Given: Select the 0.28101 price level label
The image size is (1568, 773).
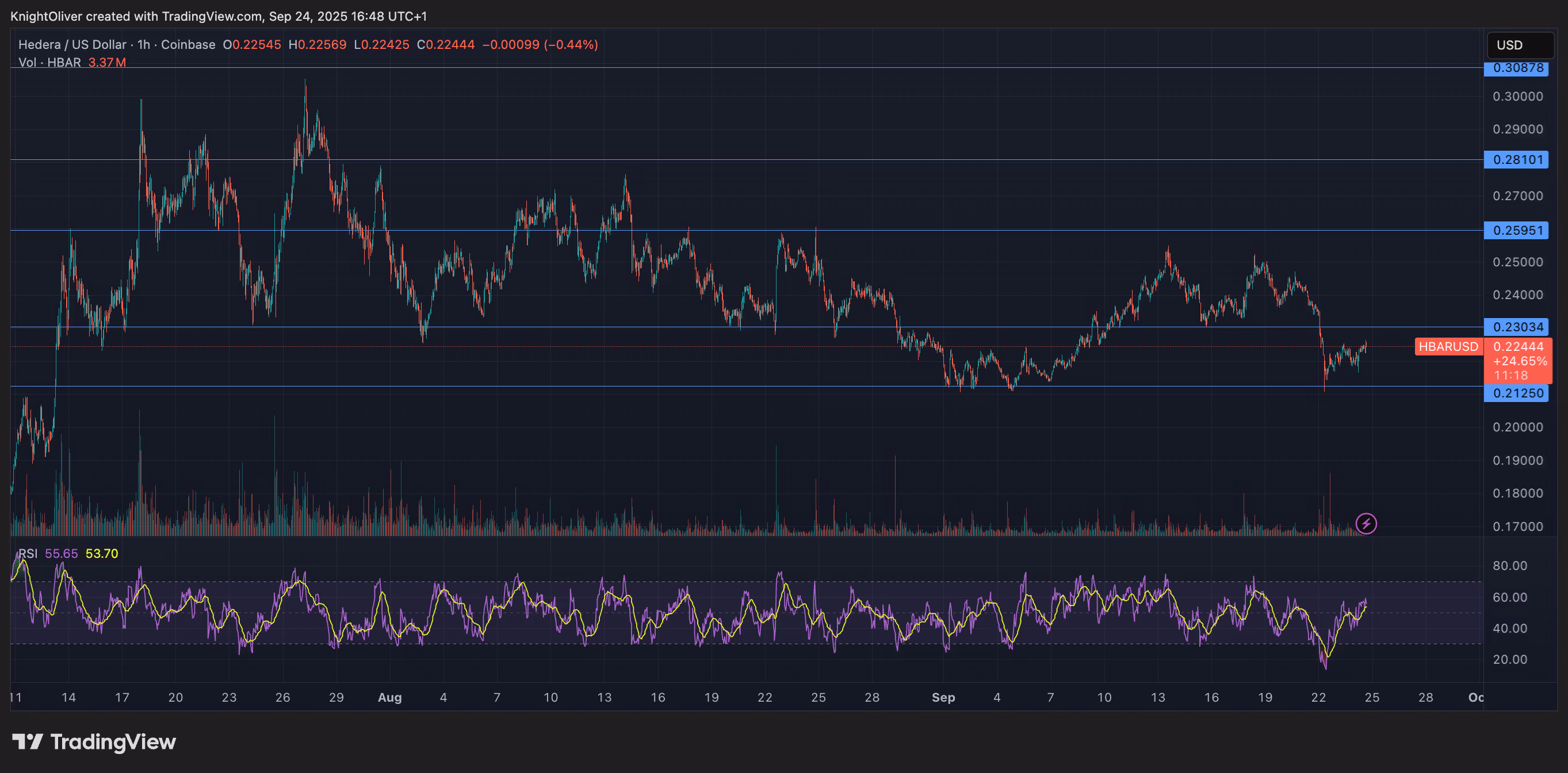Looking at the screenshot, I should coord(1517,159).
